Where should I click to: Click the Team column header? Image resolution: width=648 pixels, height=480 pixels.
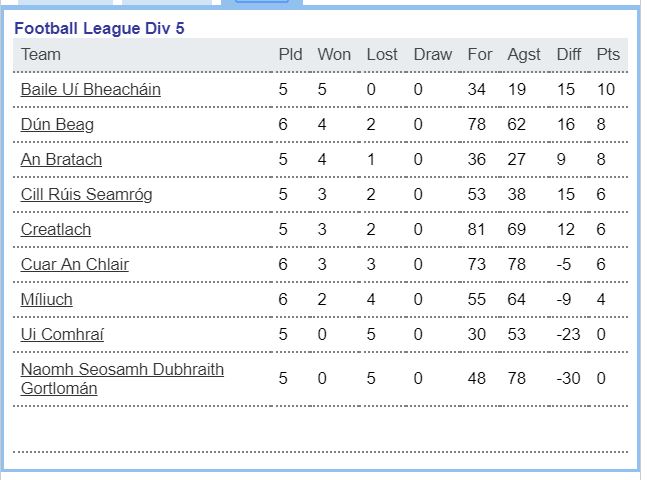click(41, 55)
